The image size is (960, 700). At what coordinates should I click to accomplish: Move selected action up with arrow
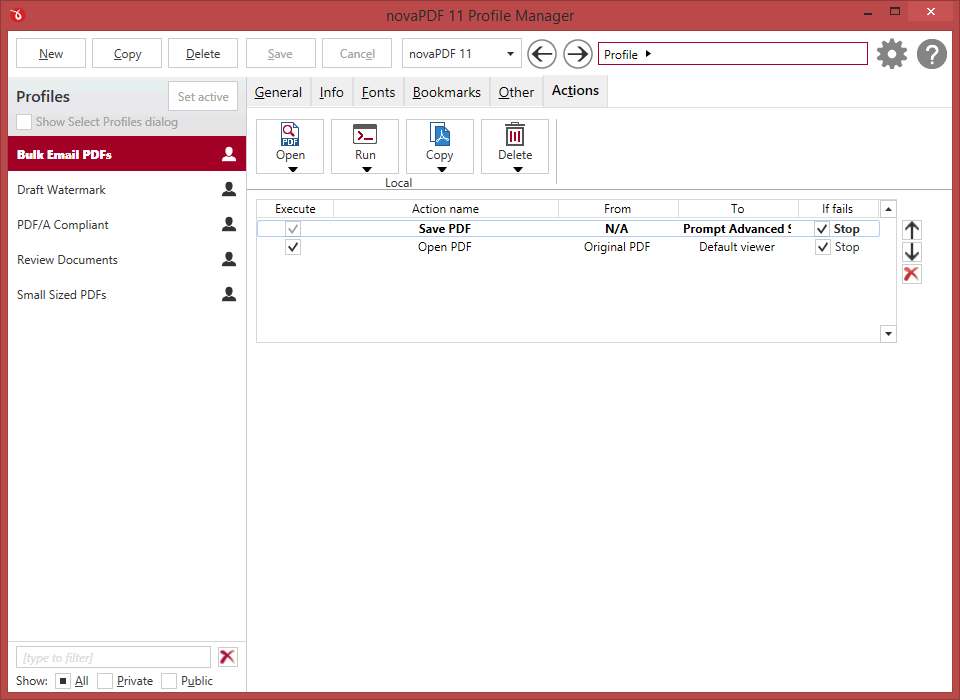[x=912, y=230]
